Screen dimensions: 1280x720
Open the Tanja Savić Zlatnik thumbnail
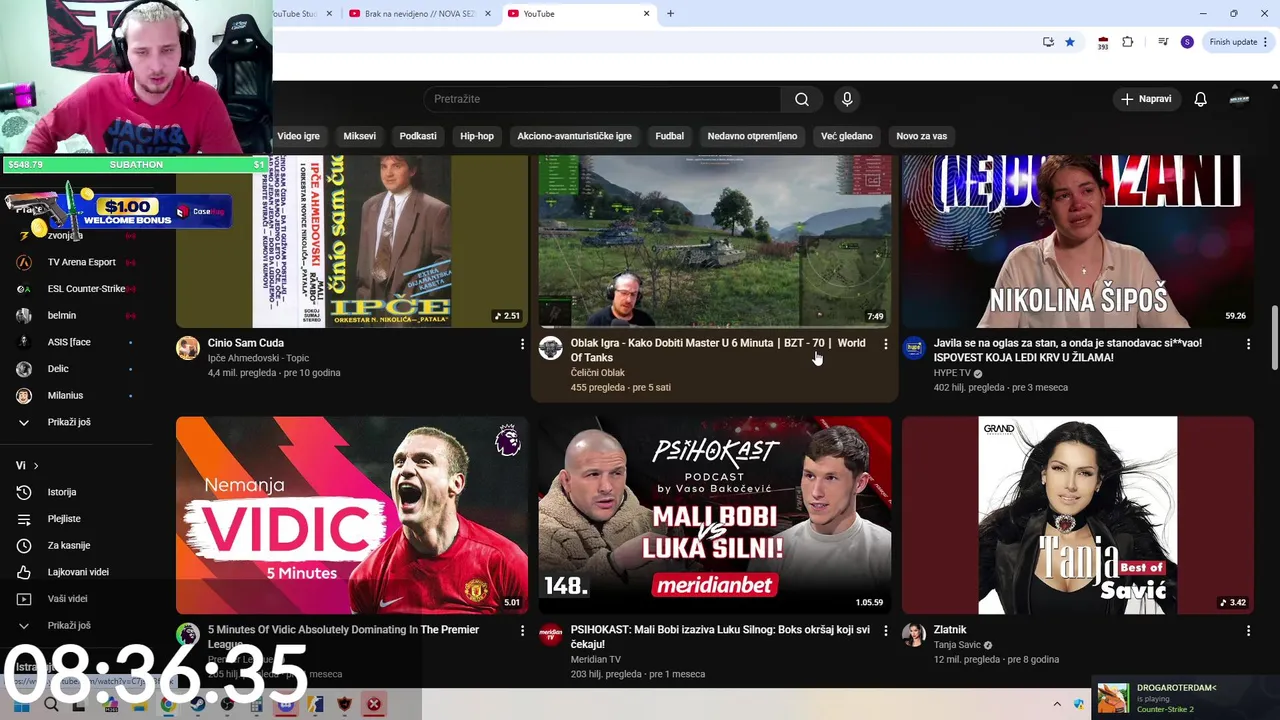1077,515
